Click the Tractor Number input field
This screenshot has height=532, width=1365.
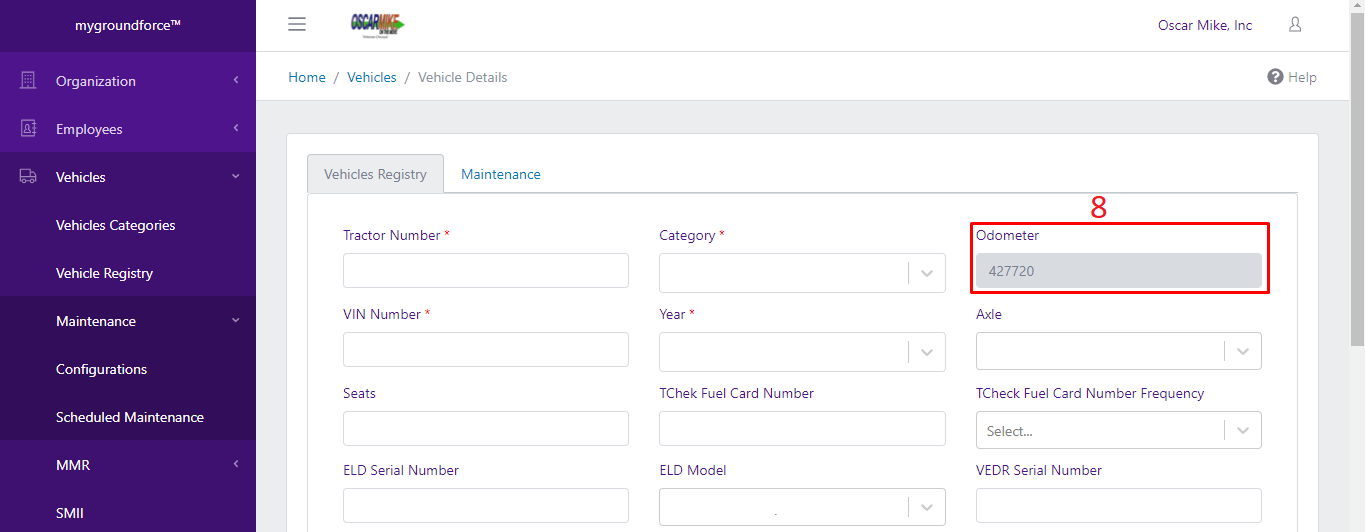[486, 271]
